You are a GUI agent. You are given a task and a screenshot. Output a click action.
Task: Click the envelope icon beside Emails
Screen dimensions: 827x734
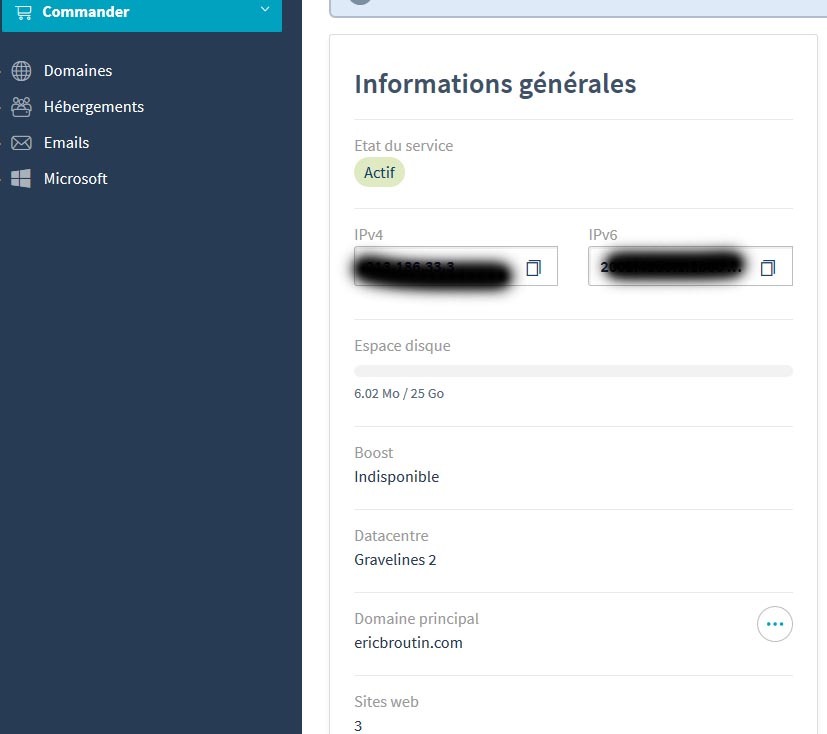[x=21, y=143]
